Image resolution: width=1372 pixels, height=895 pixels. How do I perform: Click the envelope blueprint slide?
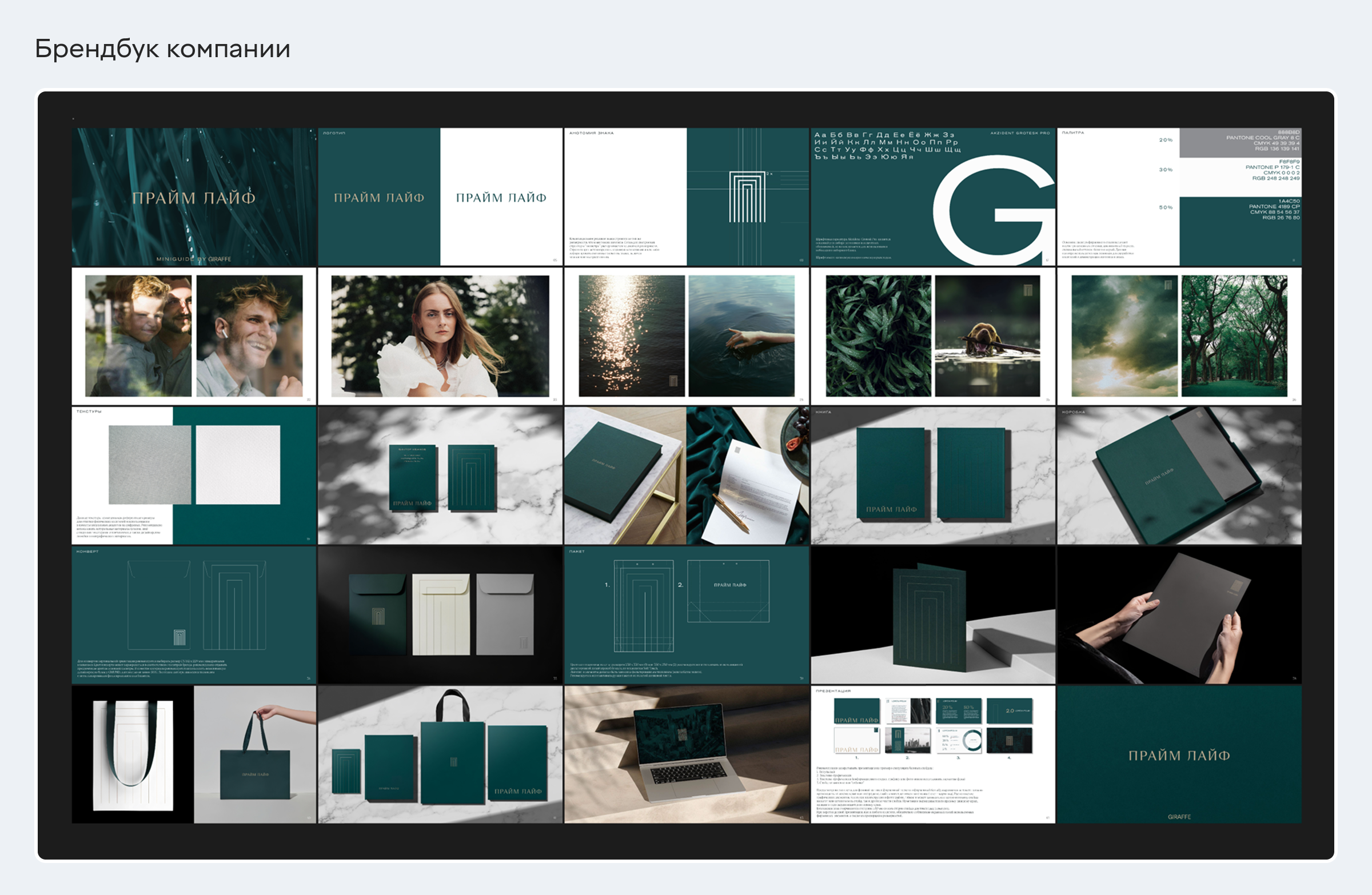point(194,615)
